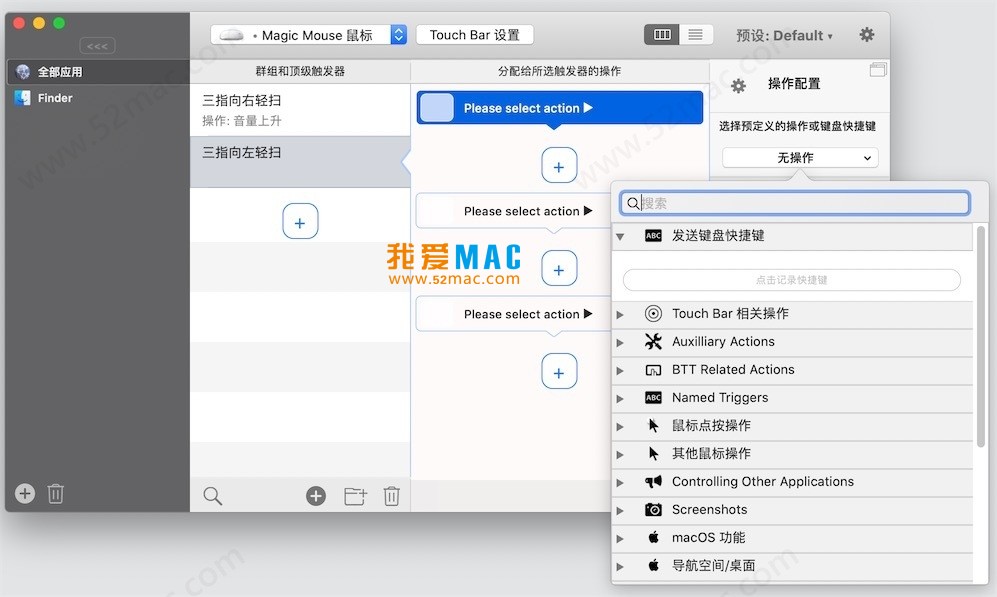This screenshot has width=997, height=597.
Task: Expand BTT Related Actions triangle
Action: pyautogui.click(x=620, y=370)
